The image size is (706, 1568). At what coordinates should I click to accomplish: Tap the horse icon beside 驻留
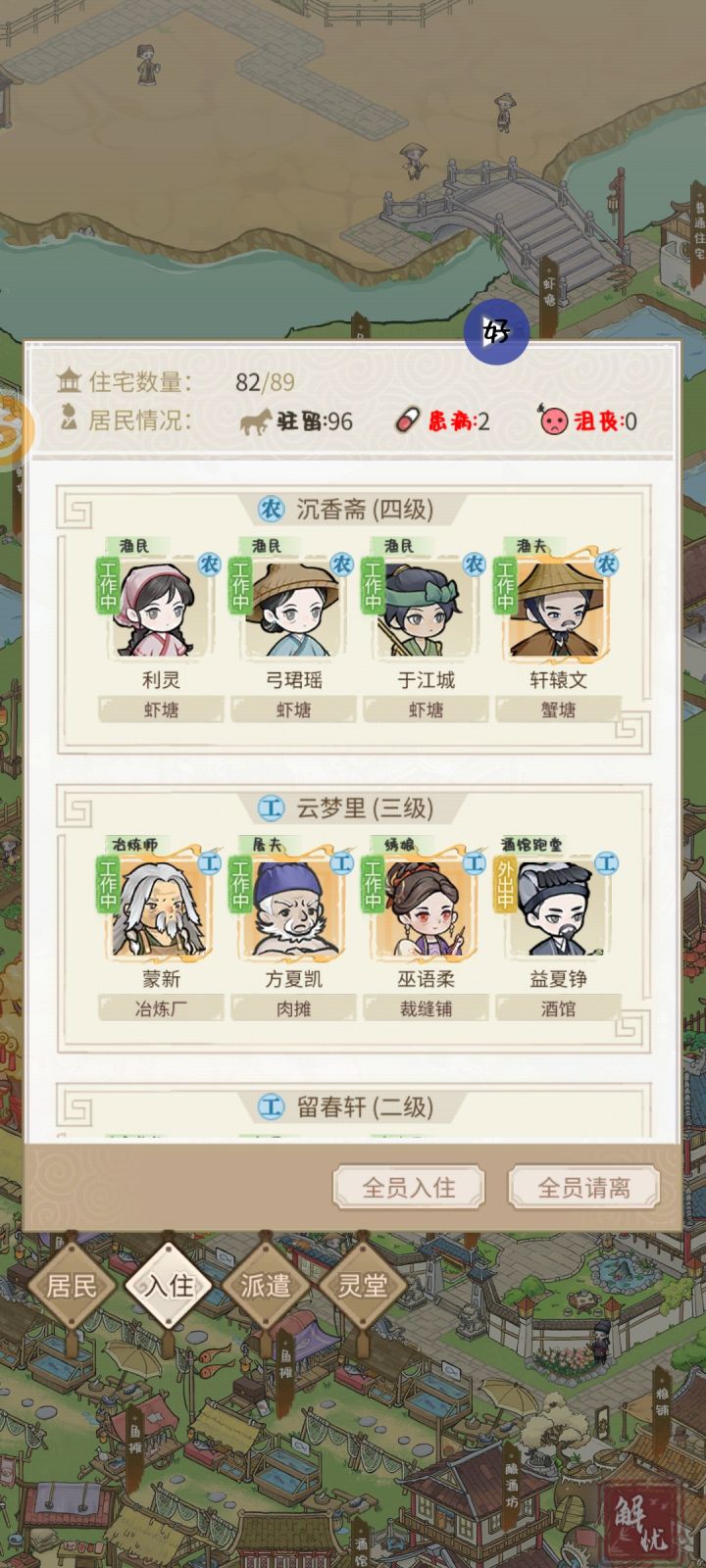[x=256, y=421]
